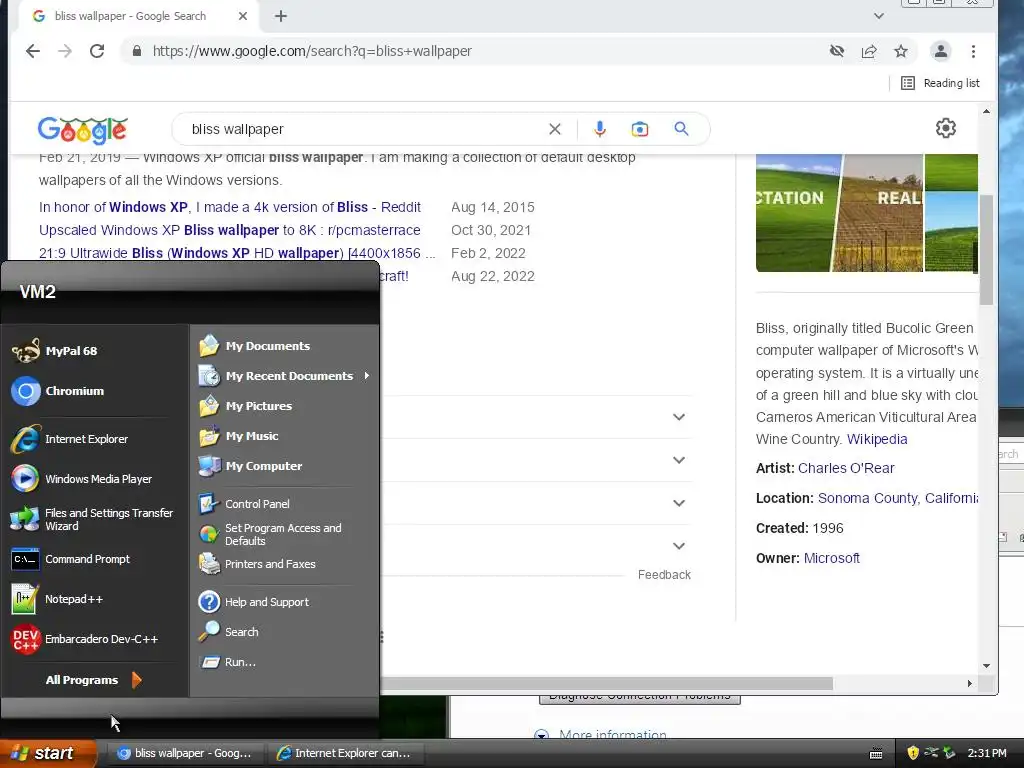Viewport: 1024px width, 768px height.
Task: Expand fourth People also ask question
Action: (679, 546)
